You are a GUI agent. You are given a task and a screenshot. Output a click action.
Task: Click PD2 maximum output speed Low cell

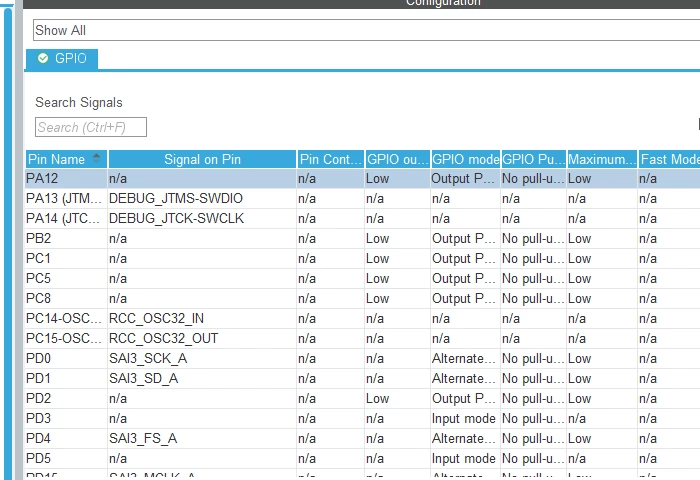[x=602, y=398]
